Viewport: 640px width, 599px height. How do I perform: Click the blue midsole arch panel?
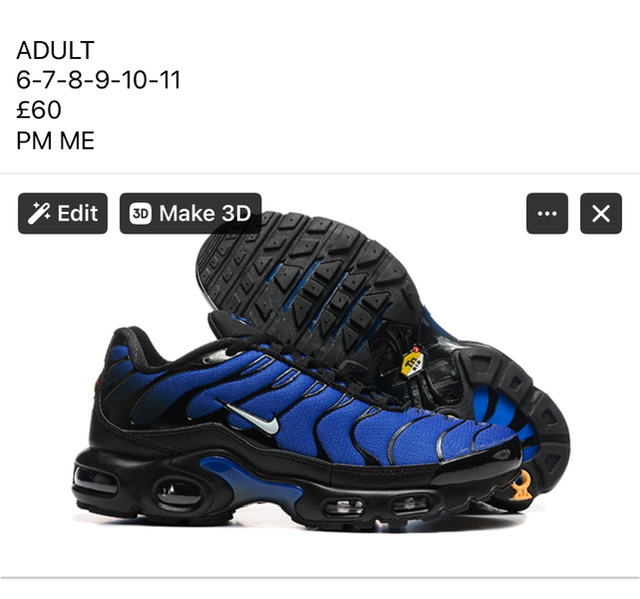tap(253, 481)
